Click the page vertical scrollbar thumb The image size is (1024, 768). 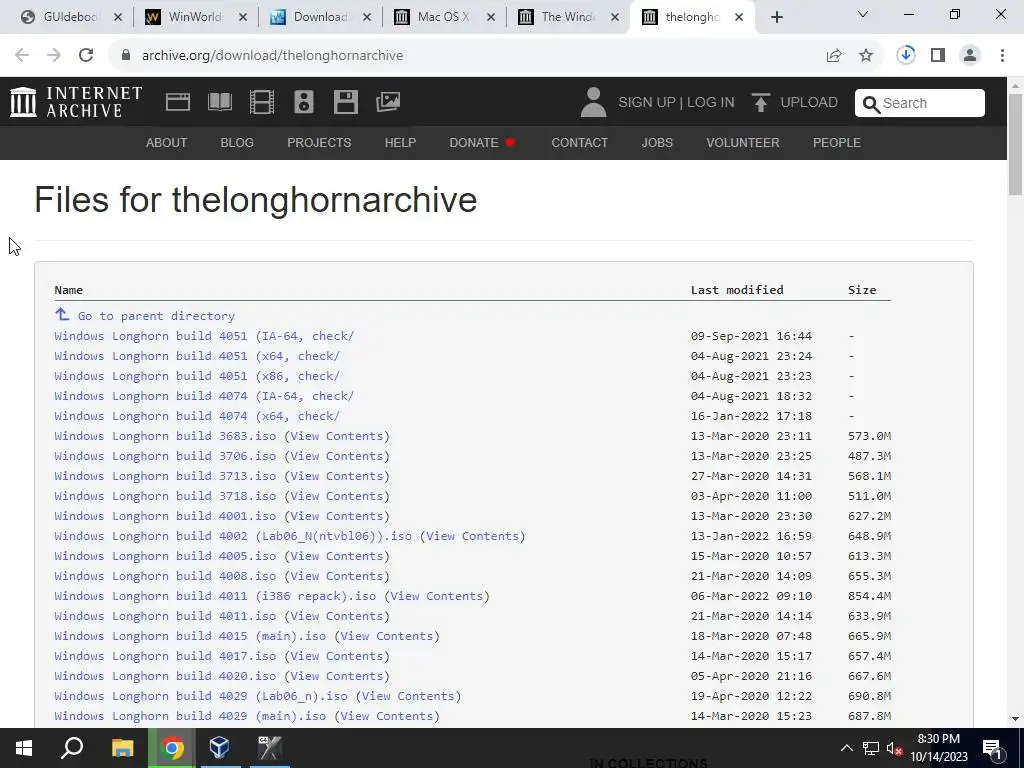coord(1015,144)
